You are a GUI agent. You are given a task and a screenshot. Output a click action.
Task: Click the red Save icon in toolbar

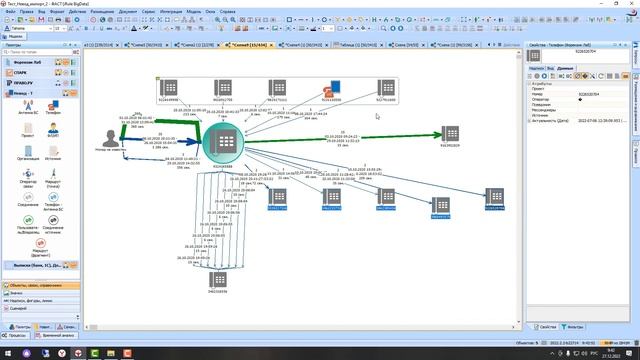click(41, 20)
